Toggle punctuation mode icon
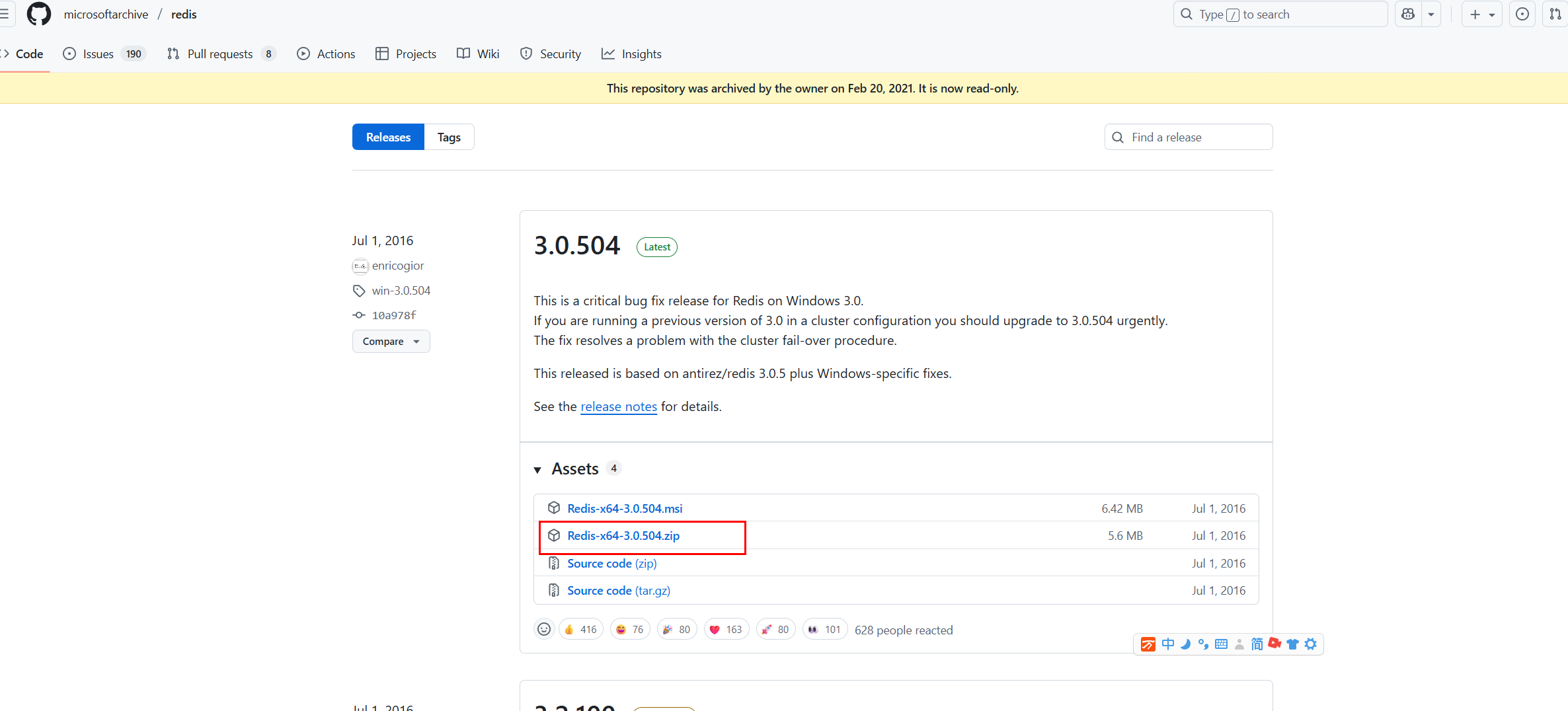The height and width of the screenshot is (711, 1568). coord(1203,644)
